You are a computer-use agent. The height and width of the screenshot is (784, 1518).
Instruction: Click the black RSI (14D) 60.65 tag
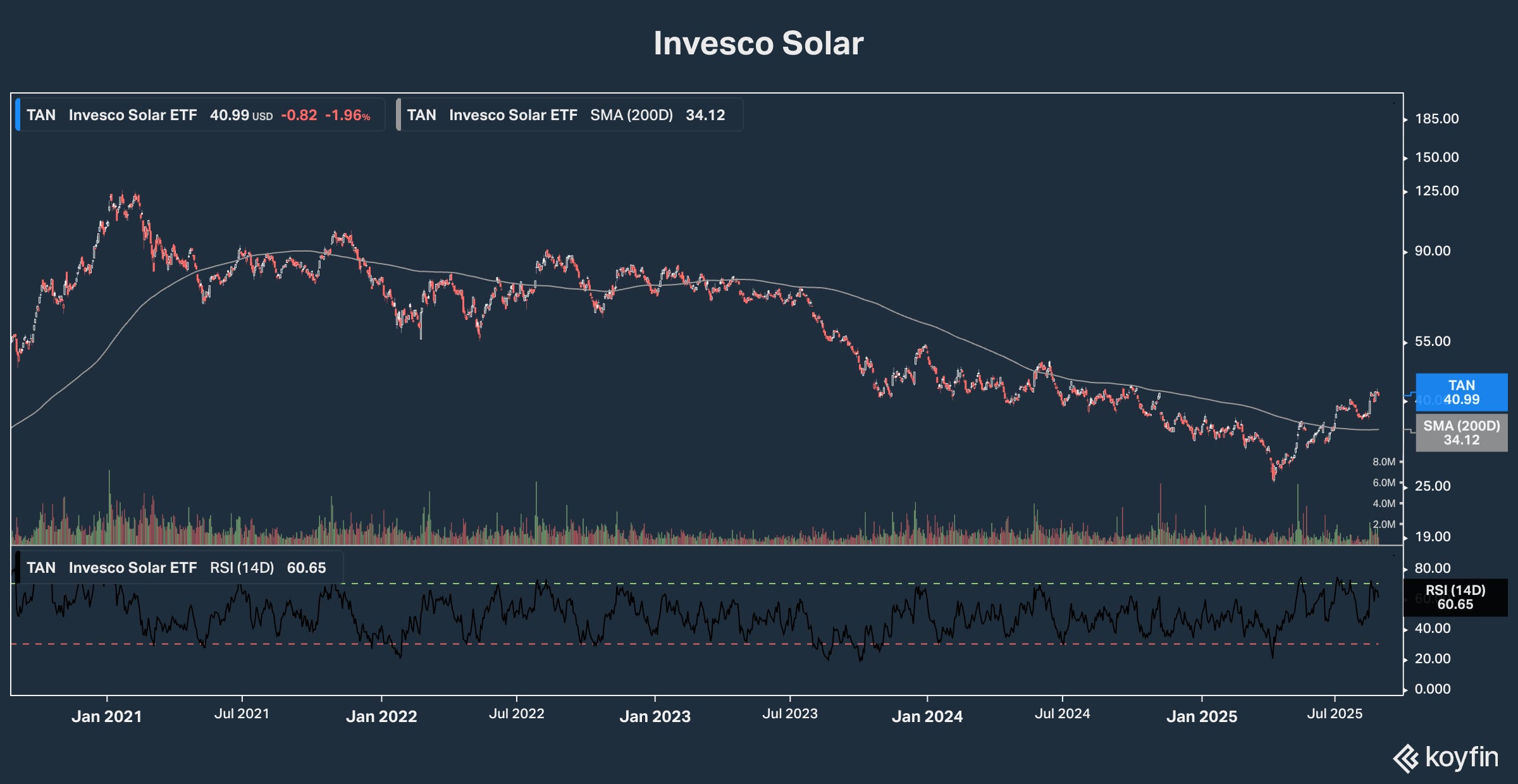[1455, 597]
